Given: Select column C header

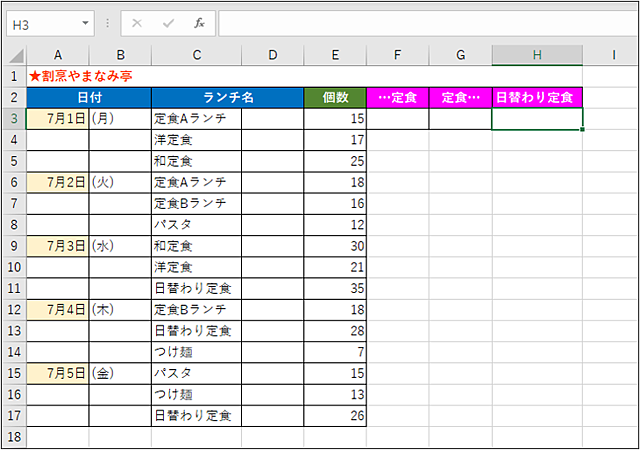Looking at the screenshot, I should click(x=196, y=55).
